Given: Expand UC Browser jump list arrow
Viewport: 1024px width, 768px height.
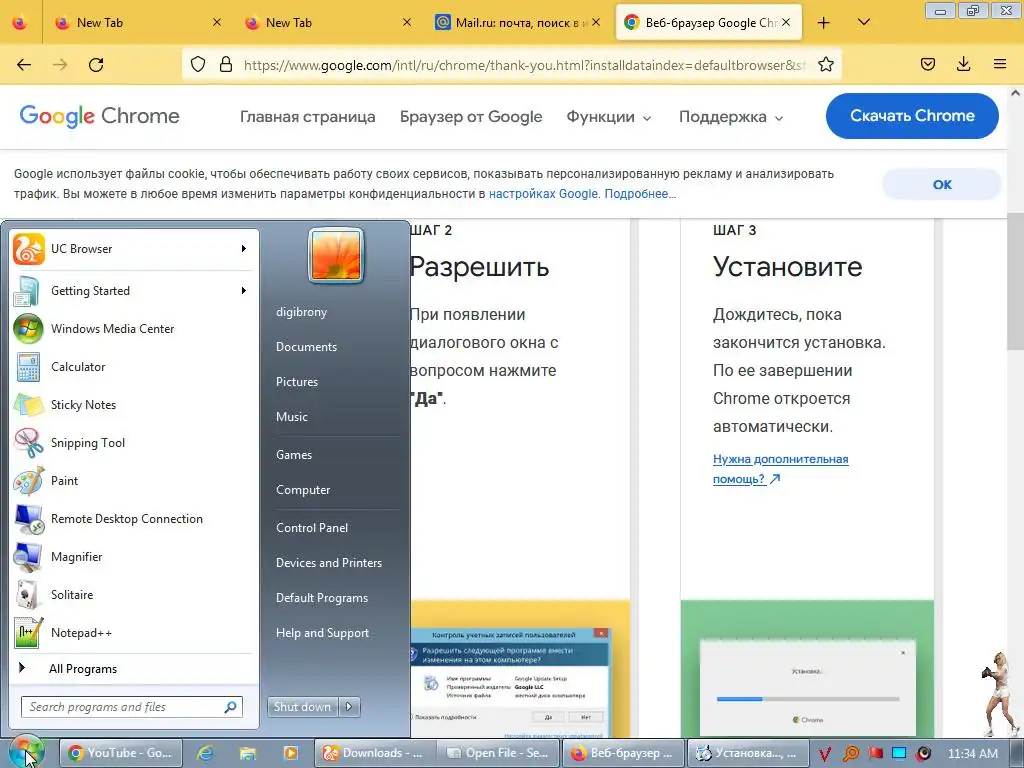Looking at the screenshot, I should coord(244,249).
